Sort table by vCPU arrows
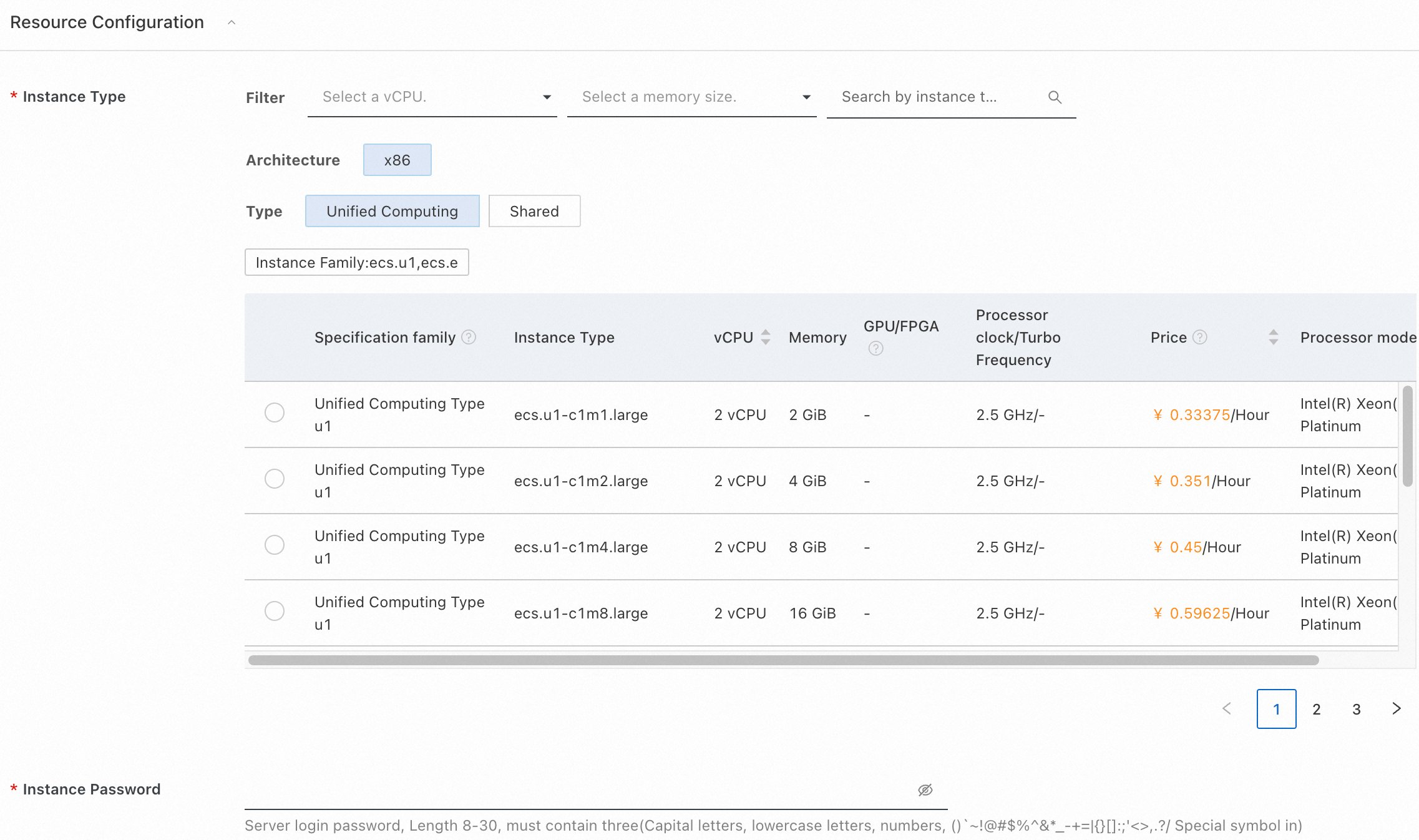1419x840 pixels. (766, 338)
